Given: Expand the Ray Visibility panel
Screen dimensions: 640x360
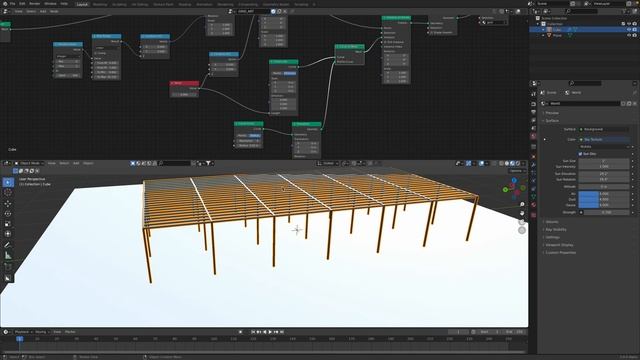Looking at the screenshot, I should coord(556,230).
